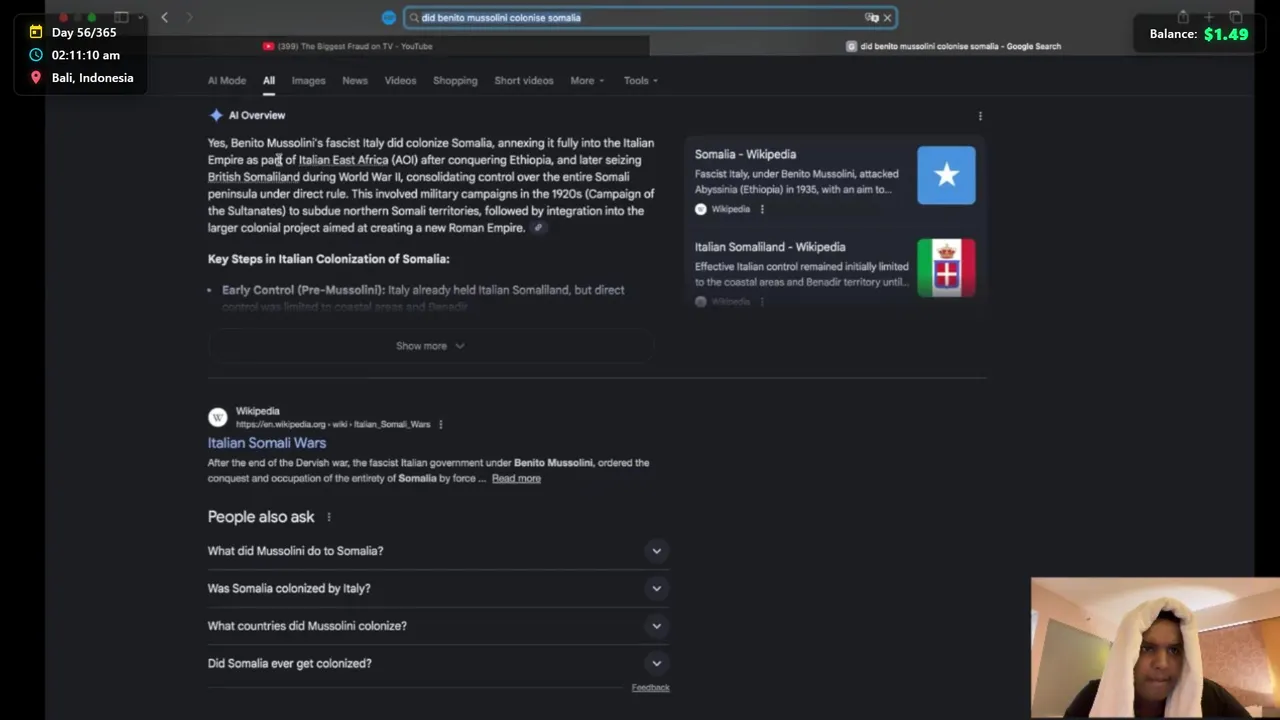Show the Safari tab overview
This screenshot has width=1280, height=720.
tap(1236, 17)
